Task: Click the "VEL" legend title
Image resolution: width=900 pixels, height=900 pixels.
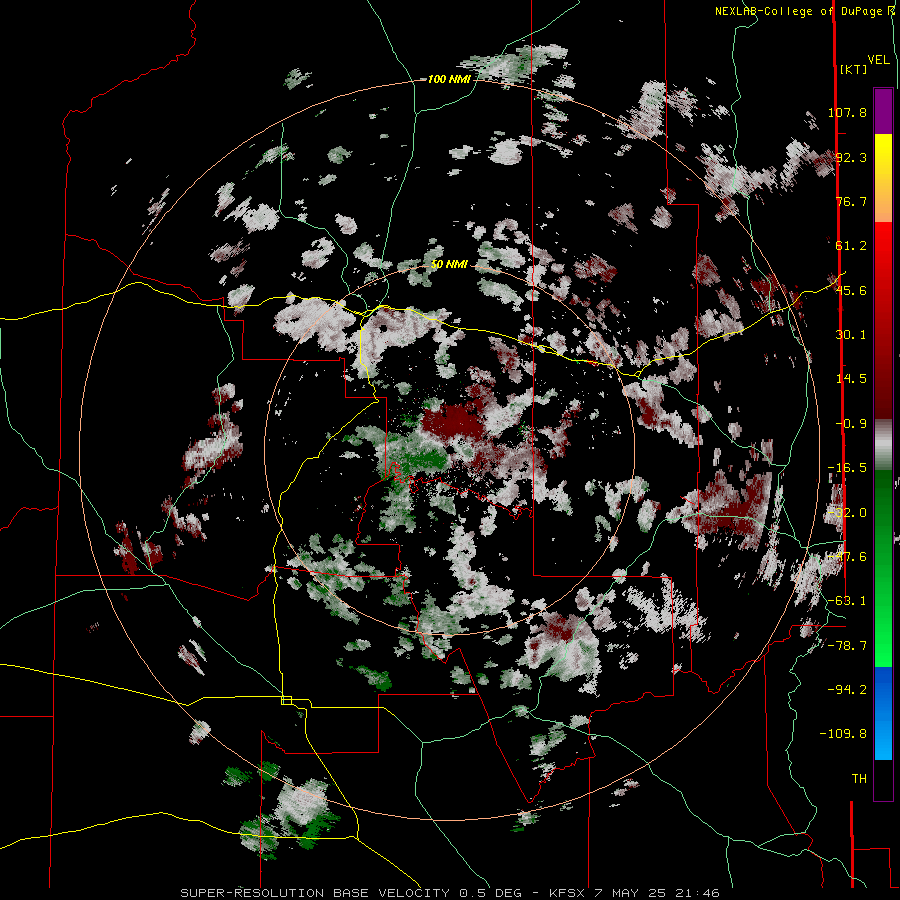Action: (x=878, y=60)
